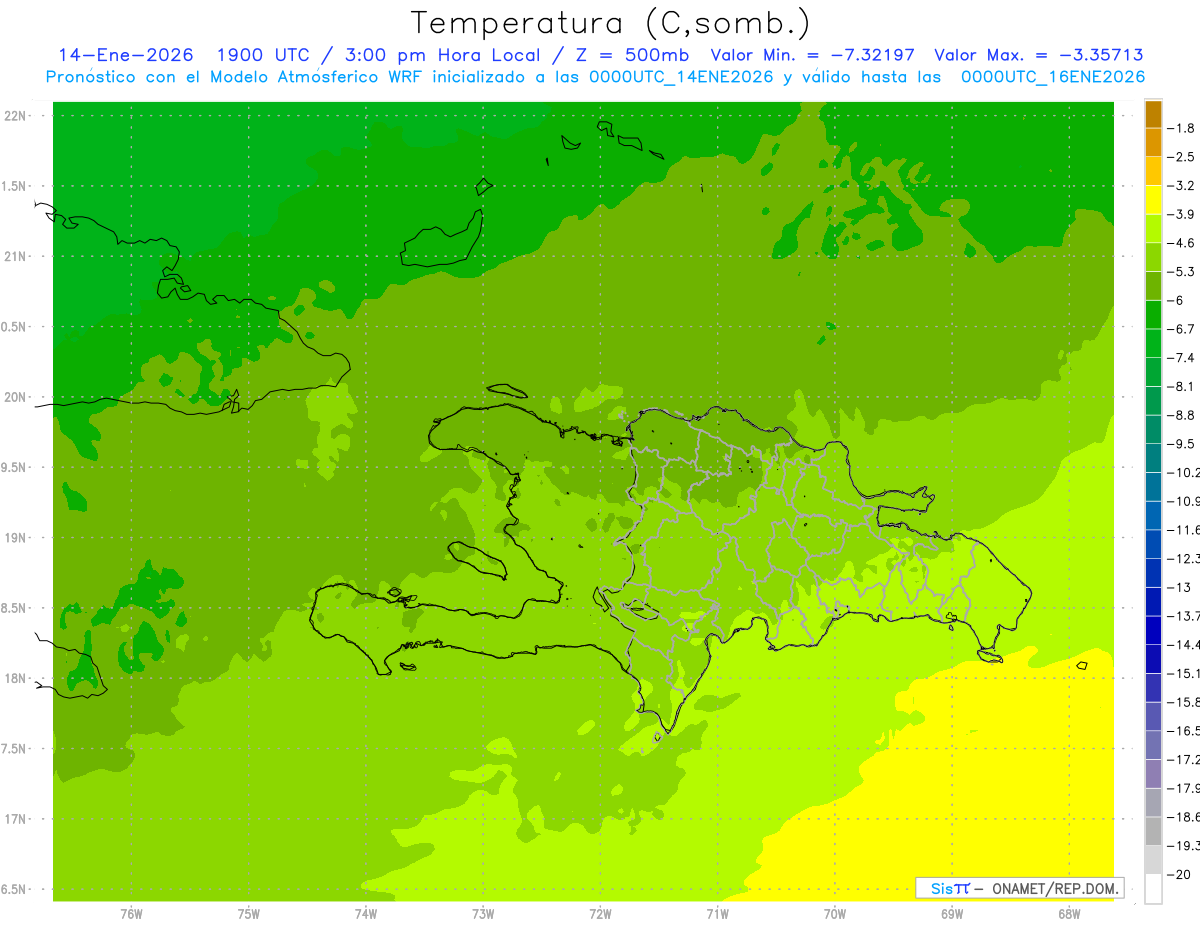This screenshot has width=1200, height=927.
Task: Pick the green colorbar segment between -6 and -6.7
Action: click(1153, 315)
